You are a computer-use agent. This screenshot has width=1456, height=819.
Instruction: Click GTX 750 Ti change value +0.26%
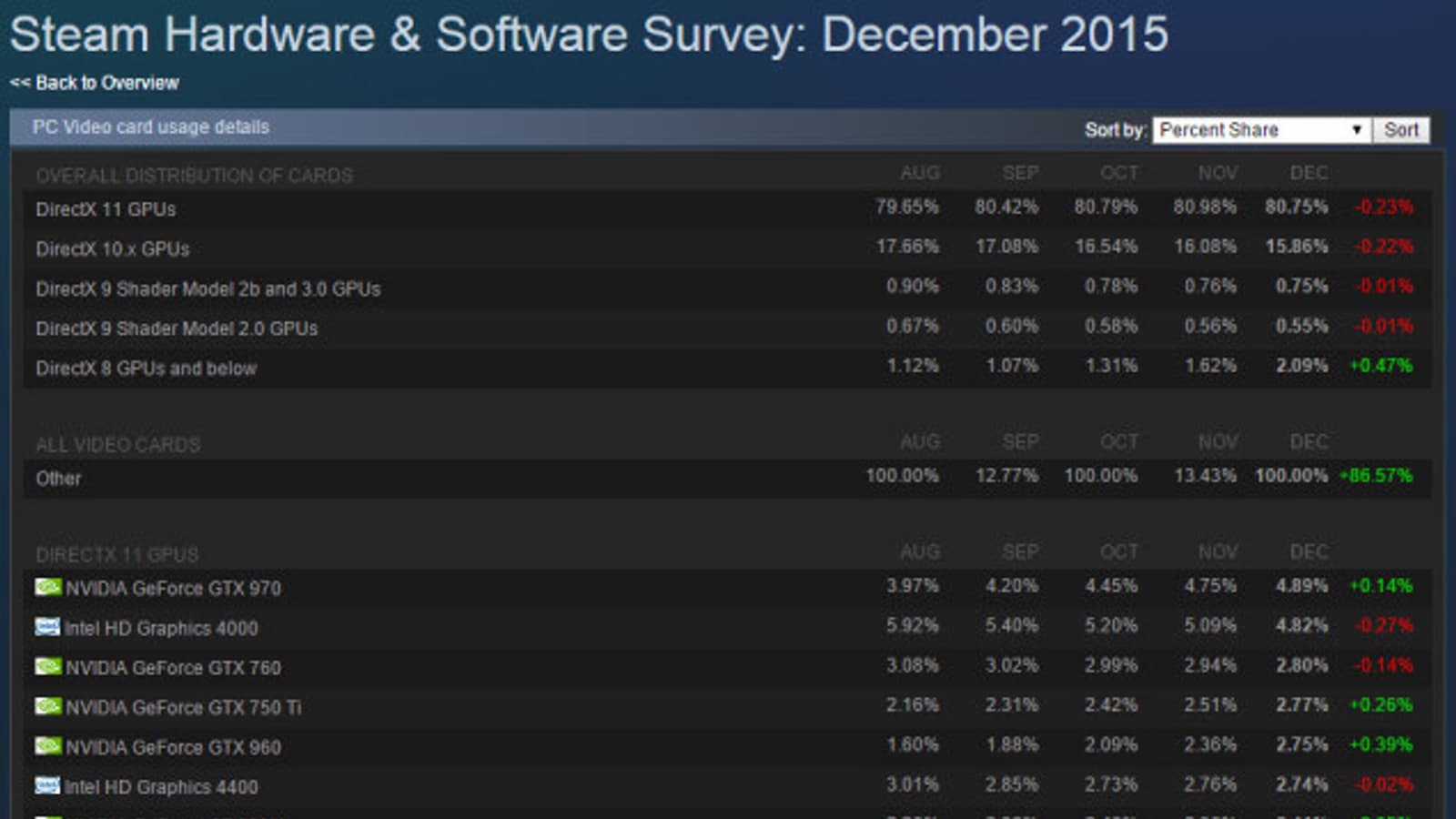pyautogui.click(x=1380, y=705)
